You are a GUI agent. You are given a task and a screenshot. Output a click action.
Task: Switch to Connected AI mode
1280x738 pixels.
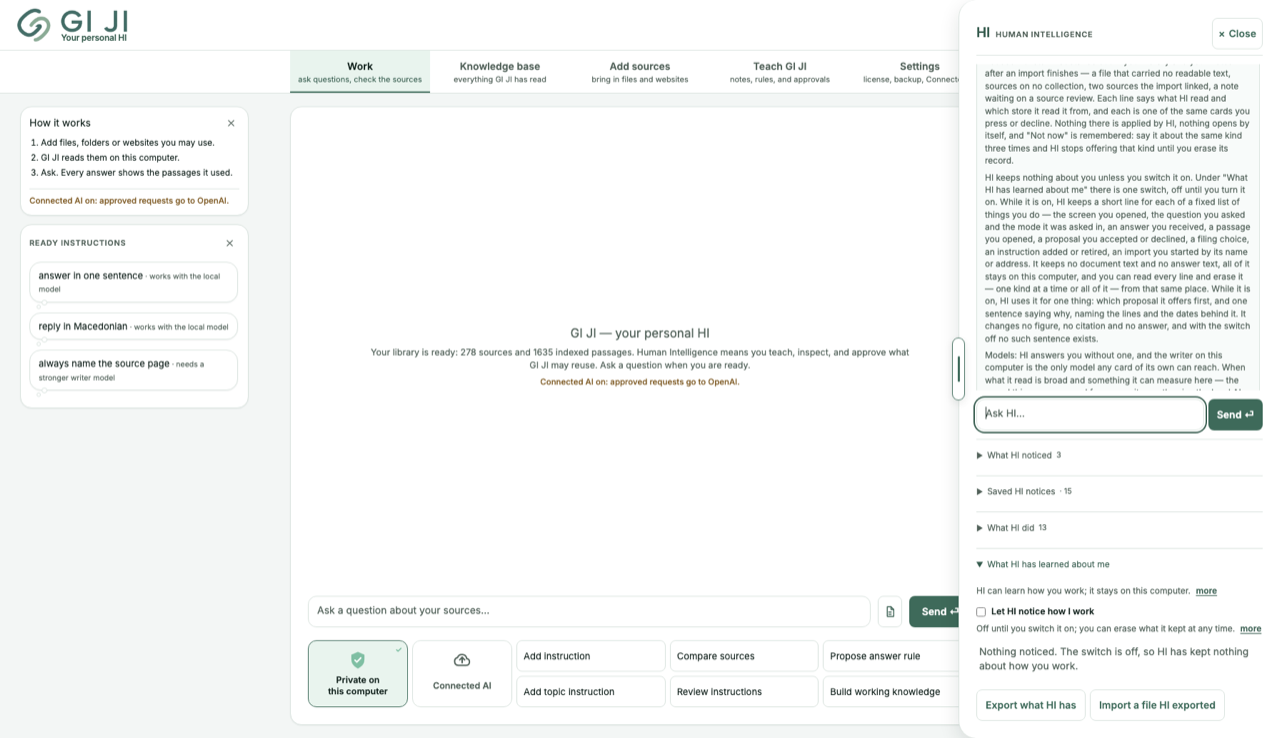coord(462,674)
